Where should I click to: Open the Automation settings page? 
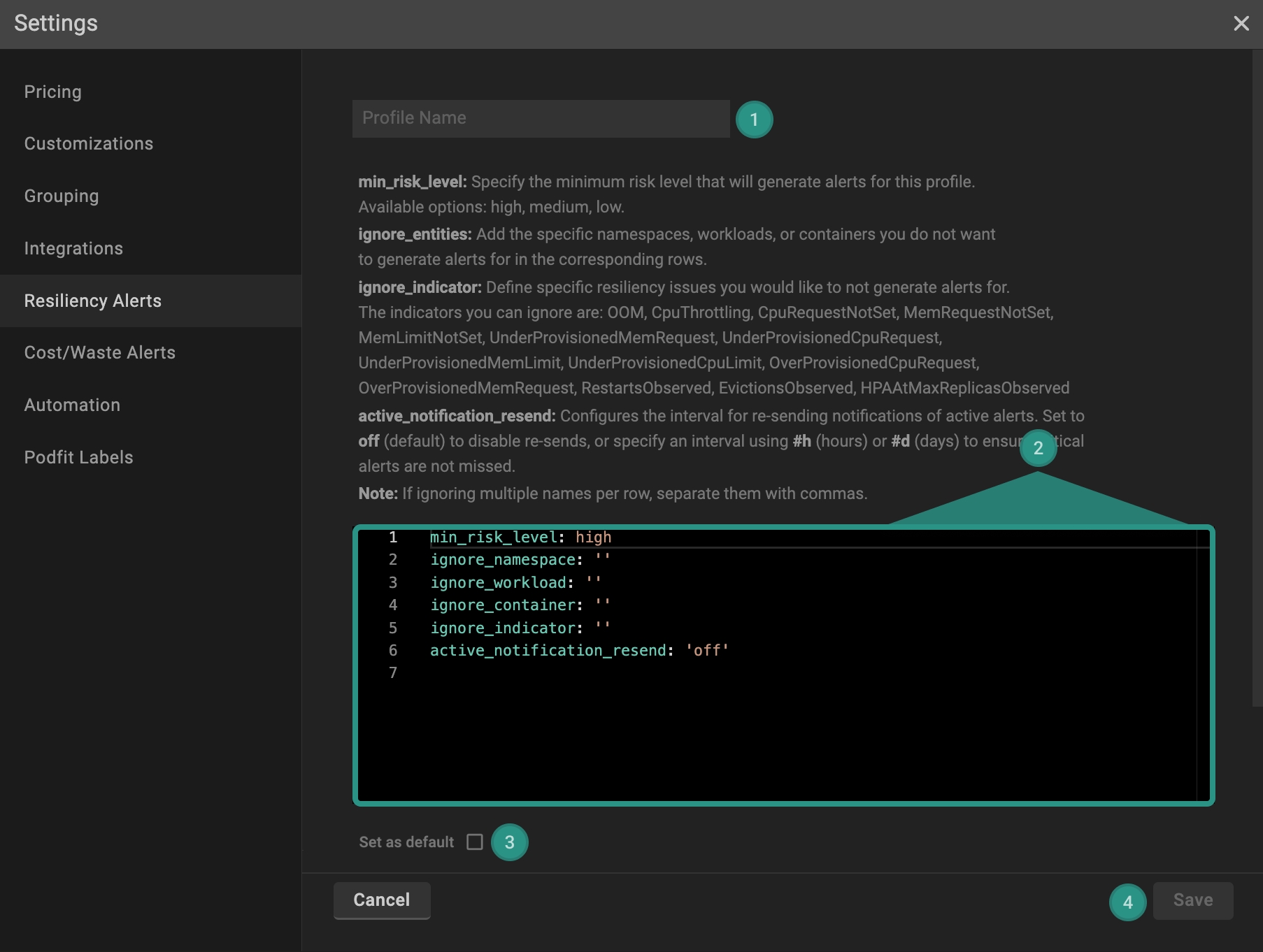click(x=72, y=405)
